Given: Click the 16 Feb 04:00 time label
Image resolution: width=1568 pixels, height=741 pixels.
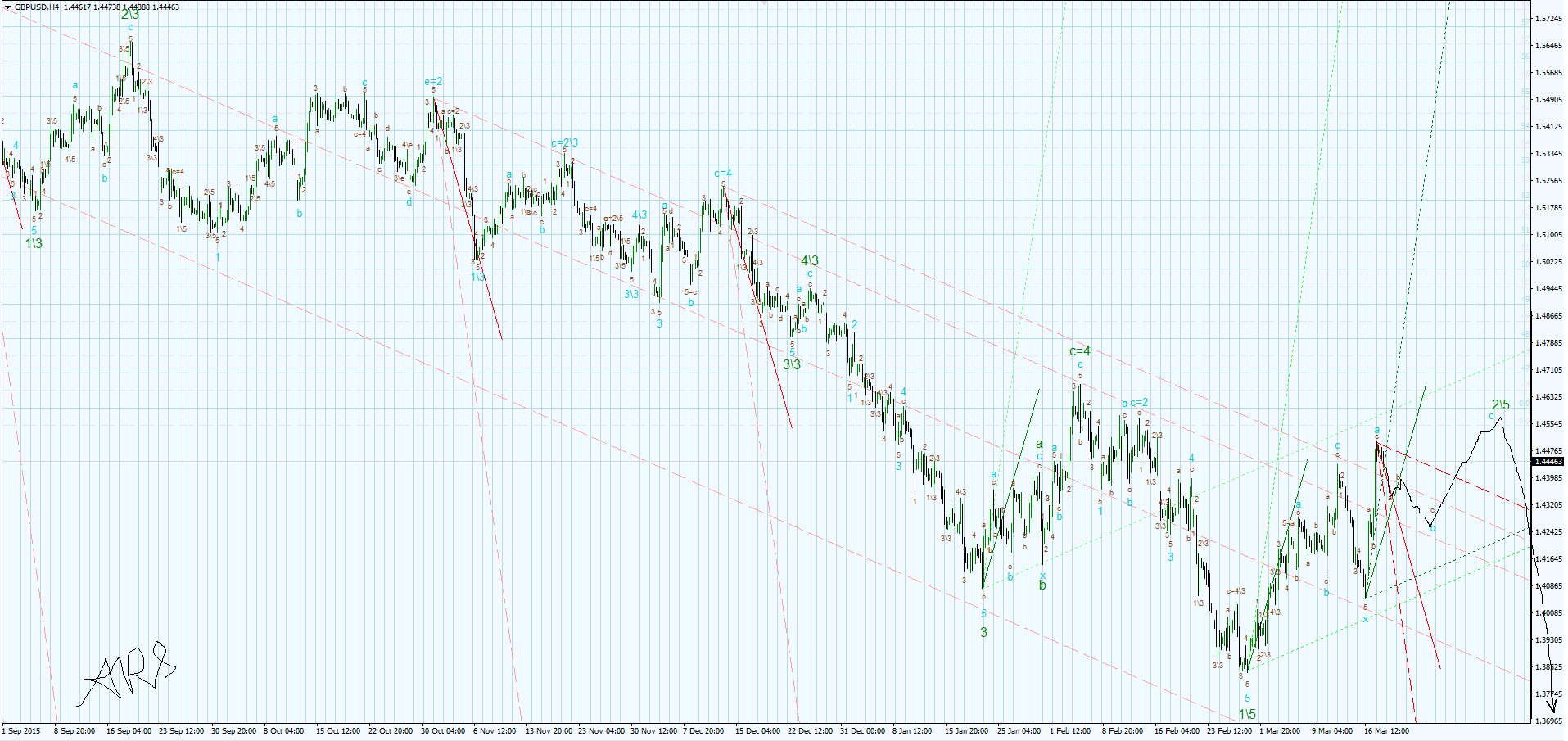Looking at the screenshot, I should (x=1177, y=730).
